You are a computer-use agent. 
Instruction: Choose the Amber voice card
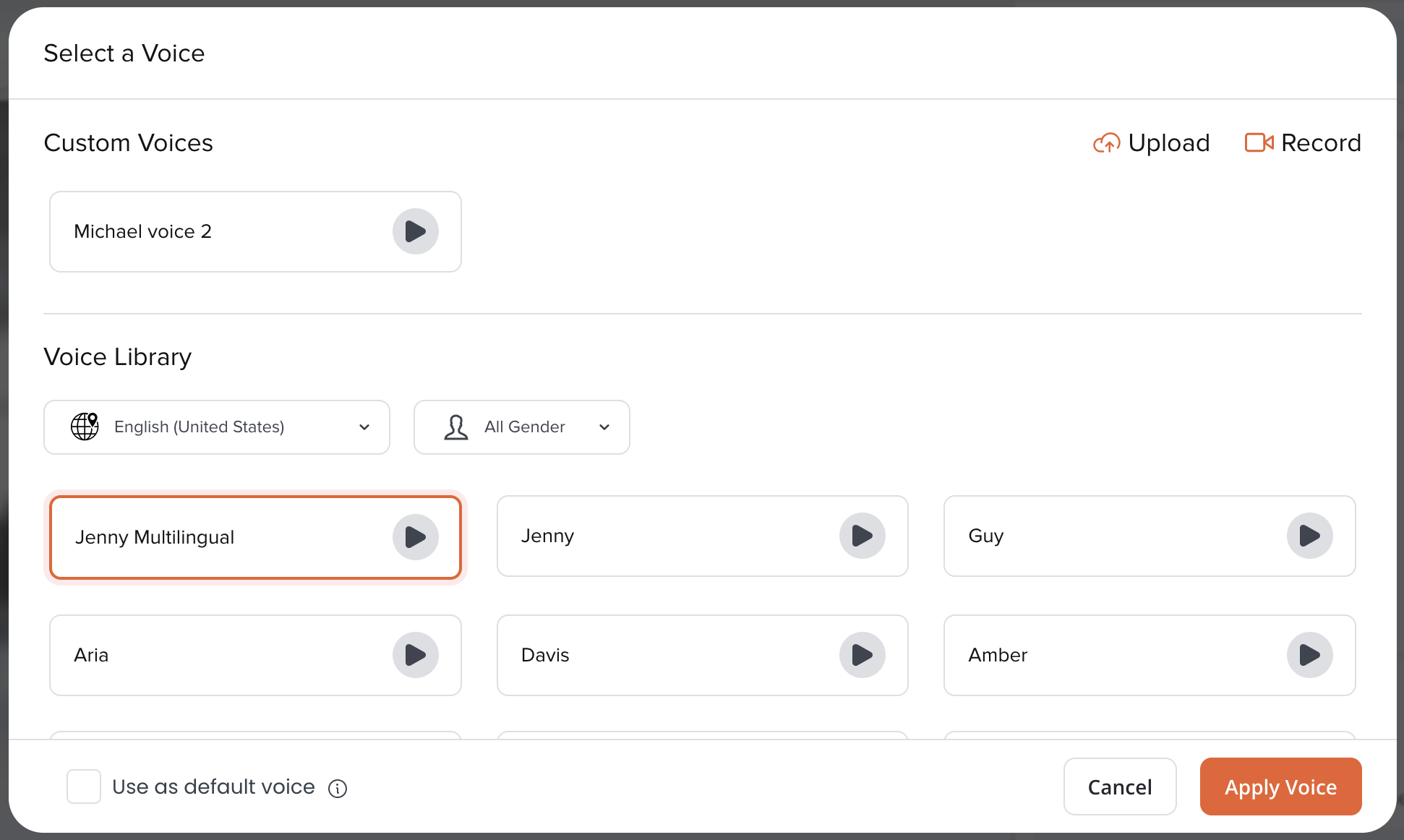(1099, 655)
